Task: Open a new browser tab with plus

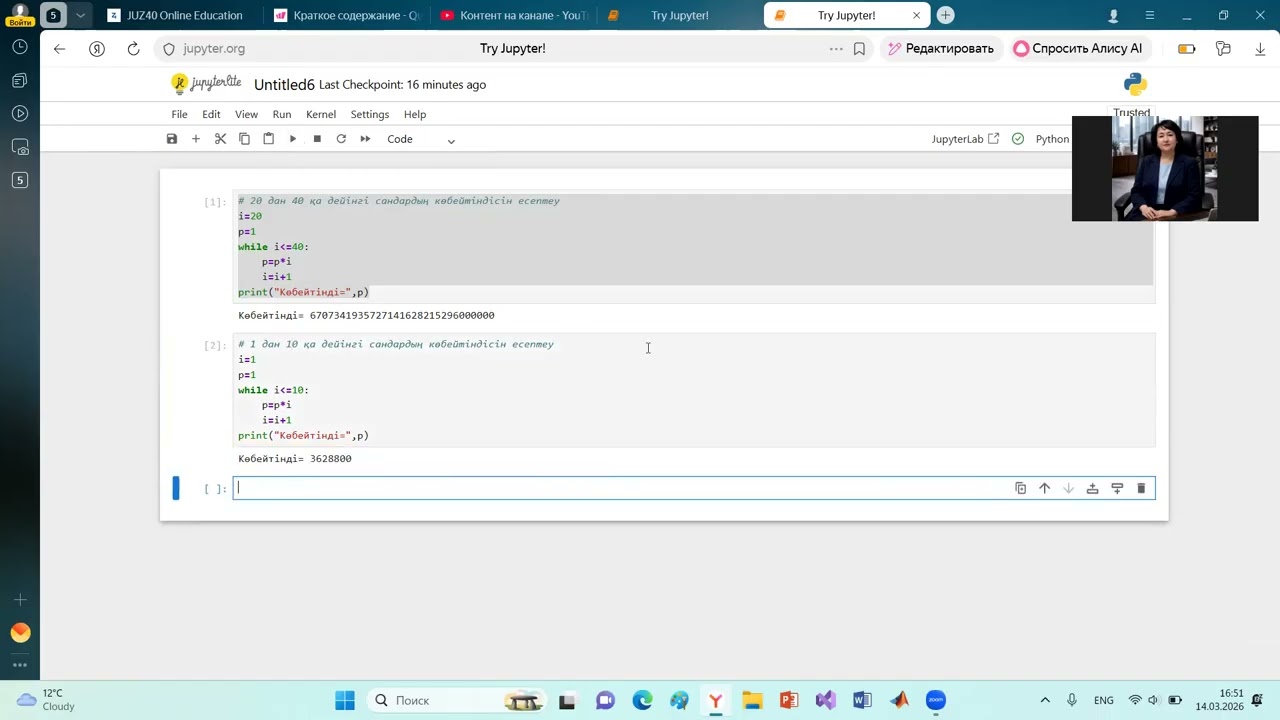Action: [945, 16]
